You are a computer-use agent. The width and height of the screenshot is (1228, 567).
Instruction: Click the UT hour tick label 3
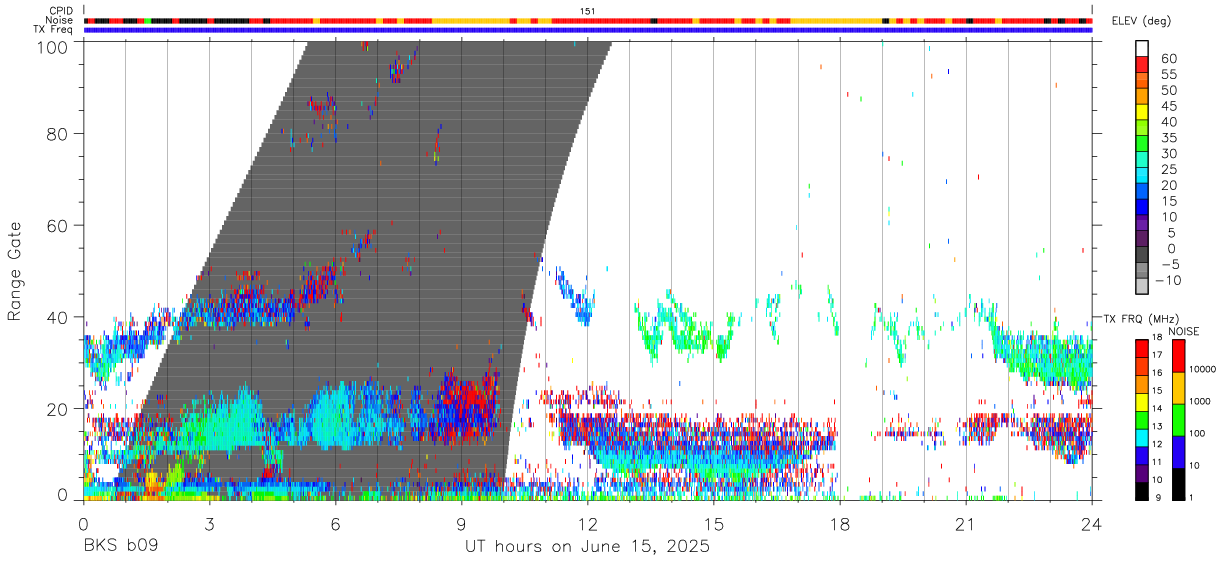(x=209, y=524)
